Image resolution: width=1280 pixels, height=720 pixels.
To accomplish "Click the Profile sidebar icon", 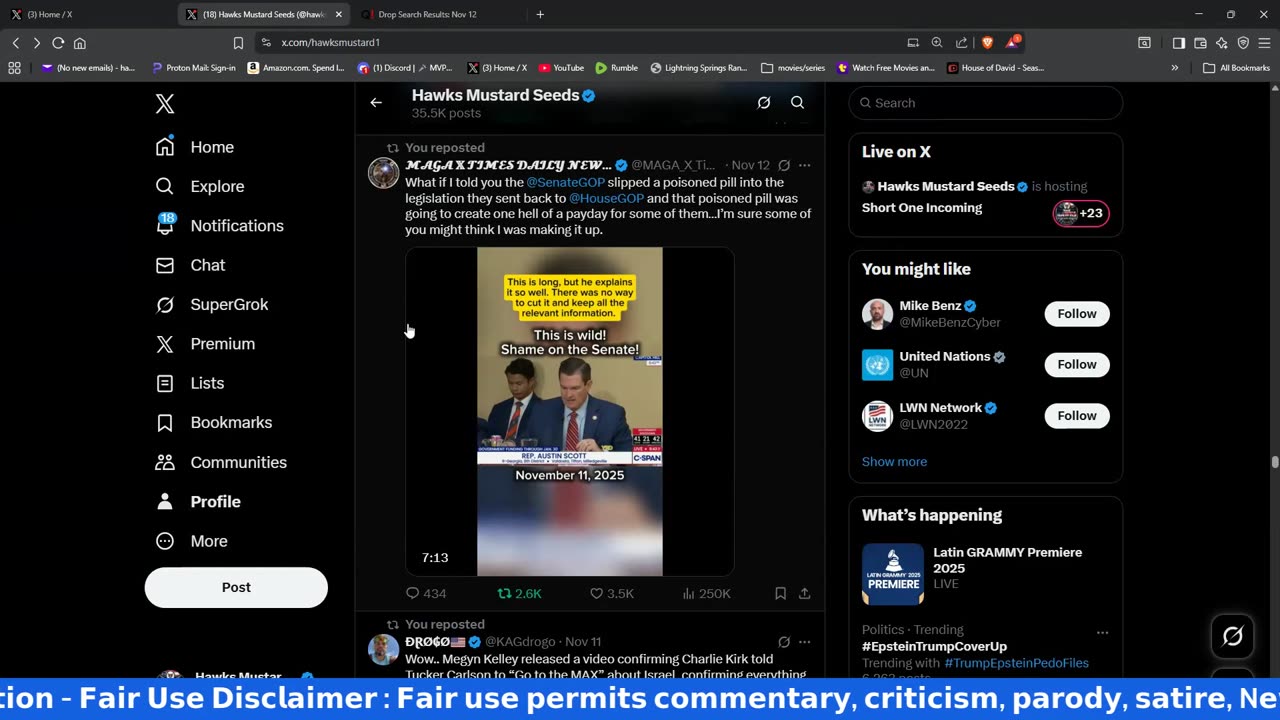I will click(x=165, y=501).
